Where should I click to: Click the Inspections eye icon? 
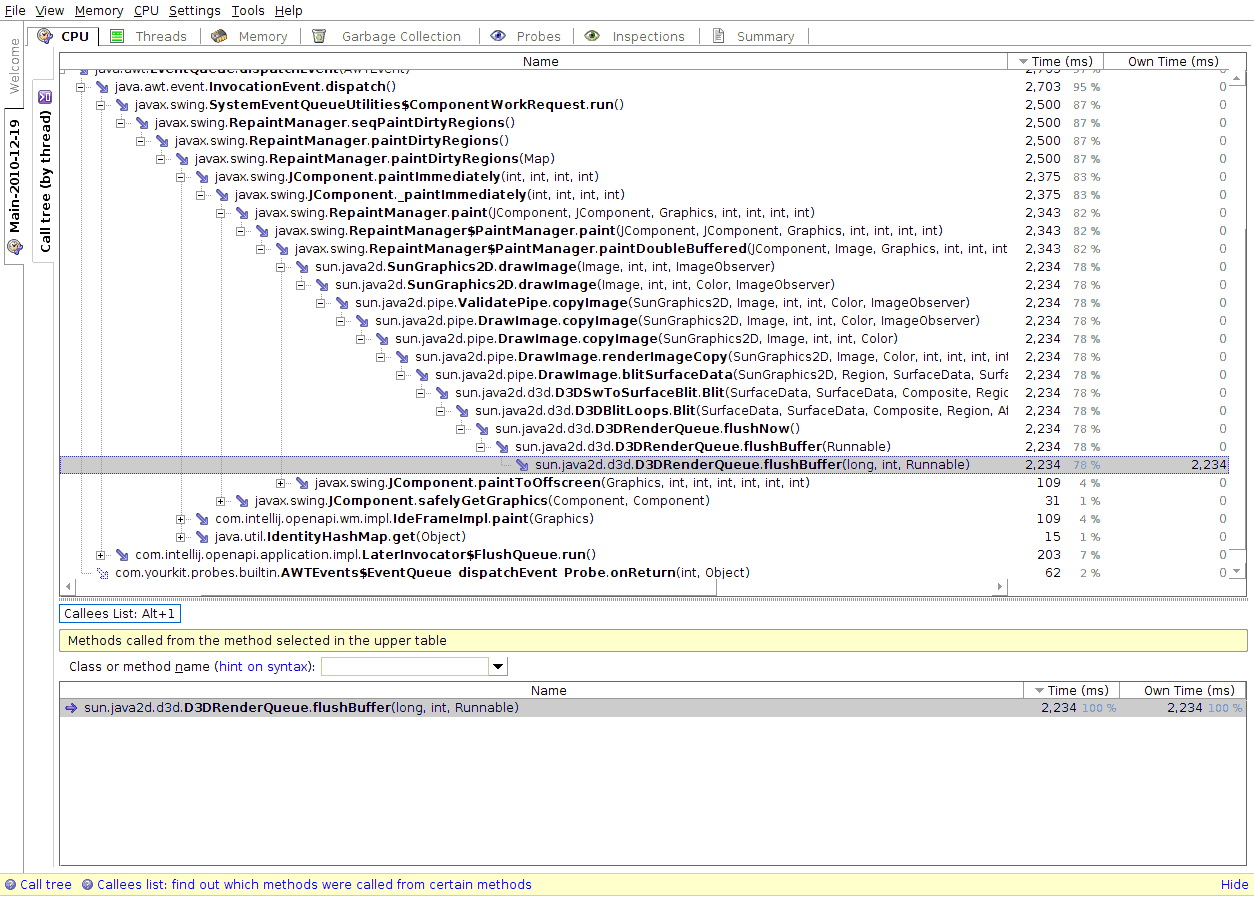coord(592,36)
